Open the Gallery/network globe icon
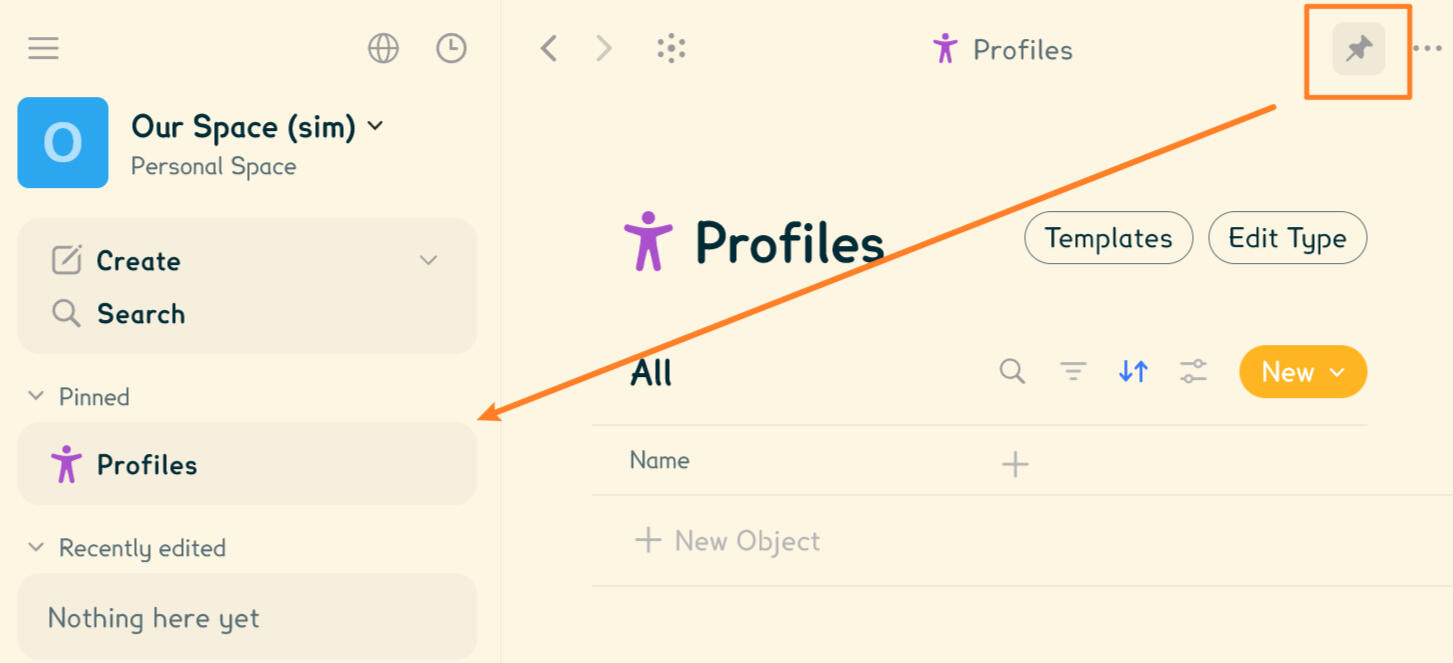 pyautogui.click(x=383, y=47)
